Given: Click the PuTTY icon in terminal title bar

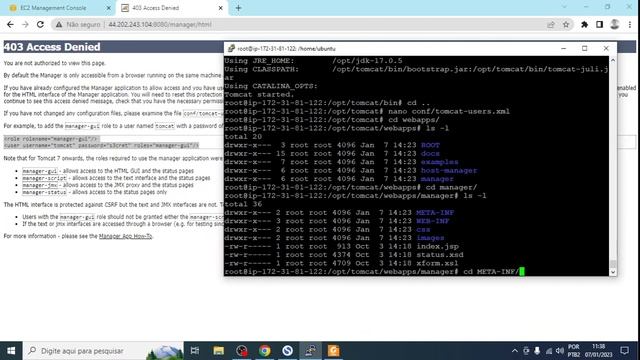Looking at the screenshot, I should coord(231,48).
